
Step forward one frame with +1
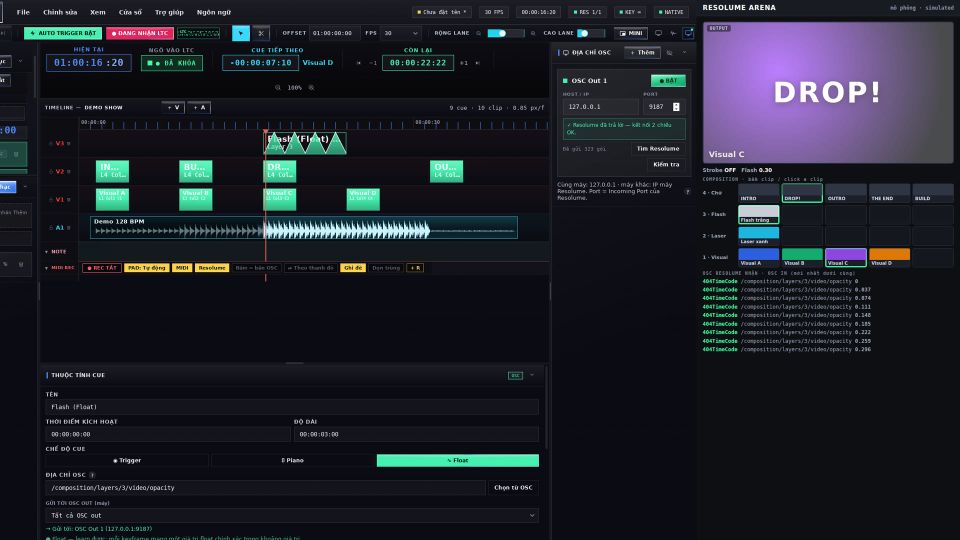464,62
